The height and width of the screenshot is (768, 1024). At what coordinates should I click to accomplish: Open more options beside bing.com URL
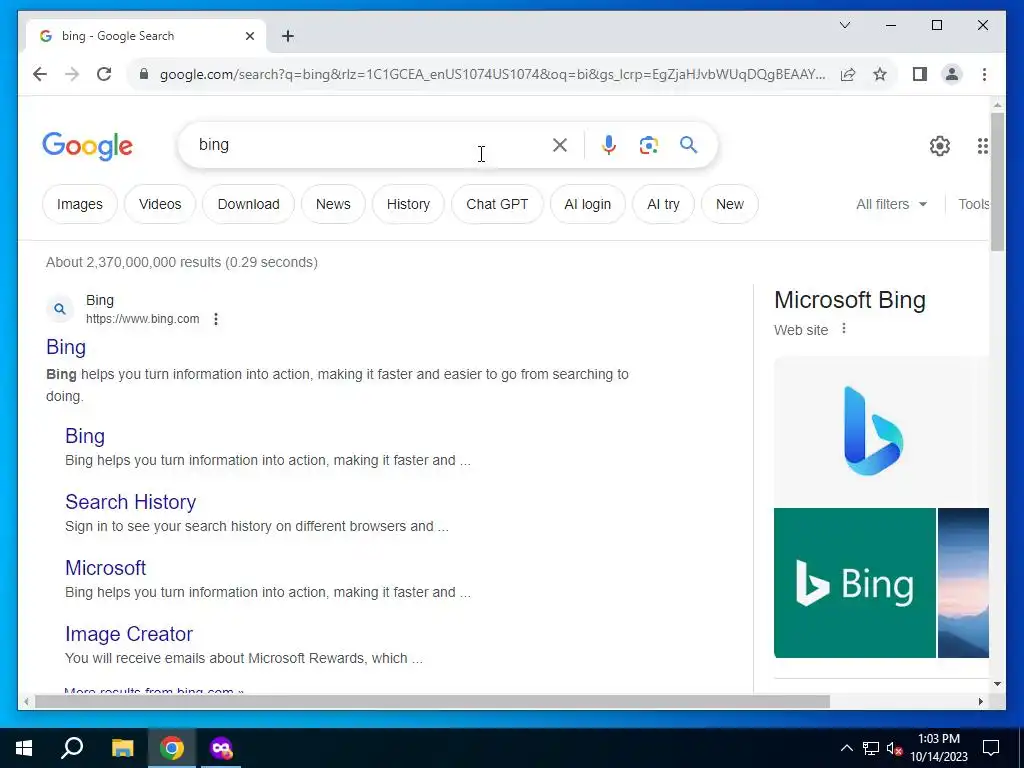[216, 319]
